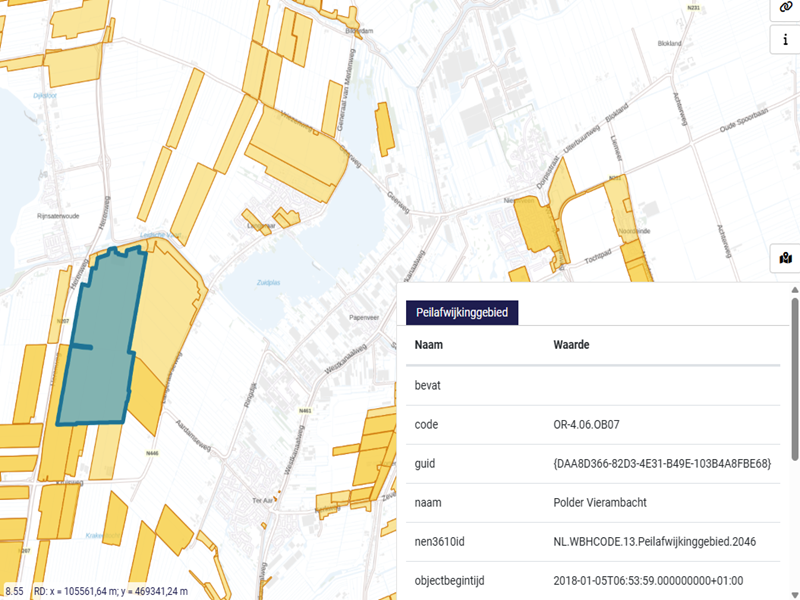Click the N461 road shield on Westkanaalweg
The height and width of the screenshot is (600, 800).
click(306, 411)
